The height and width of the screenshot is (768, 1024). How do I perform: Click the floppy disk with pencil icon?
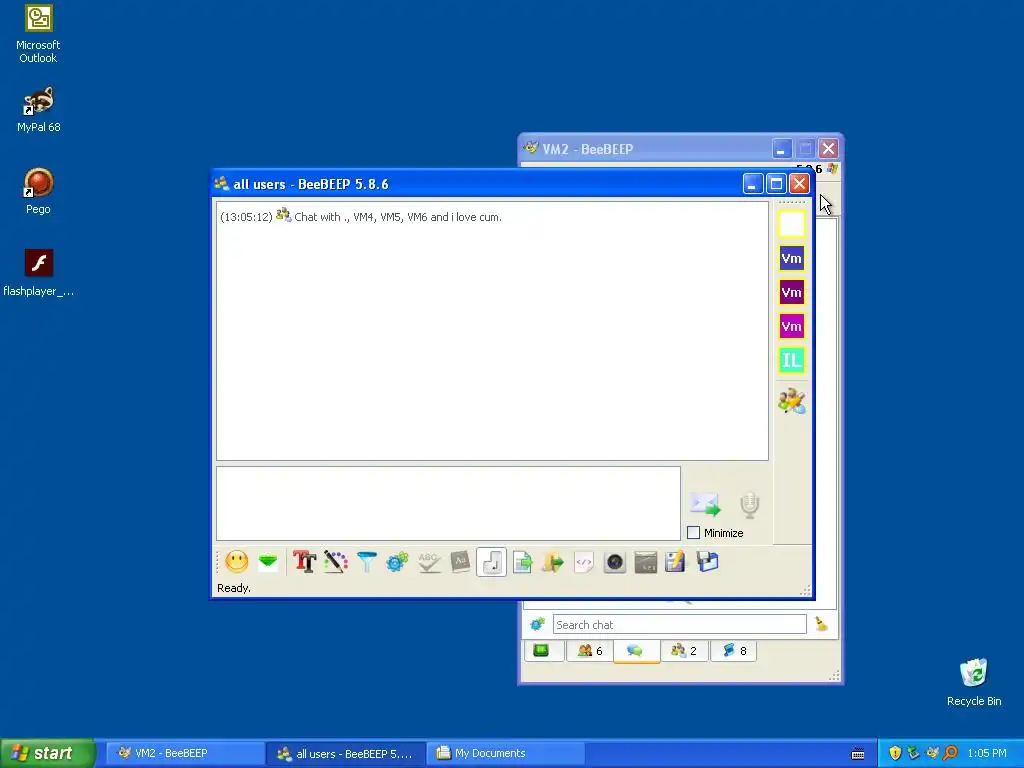coord(675,562)
